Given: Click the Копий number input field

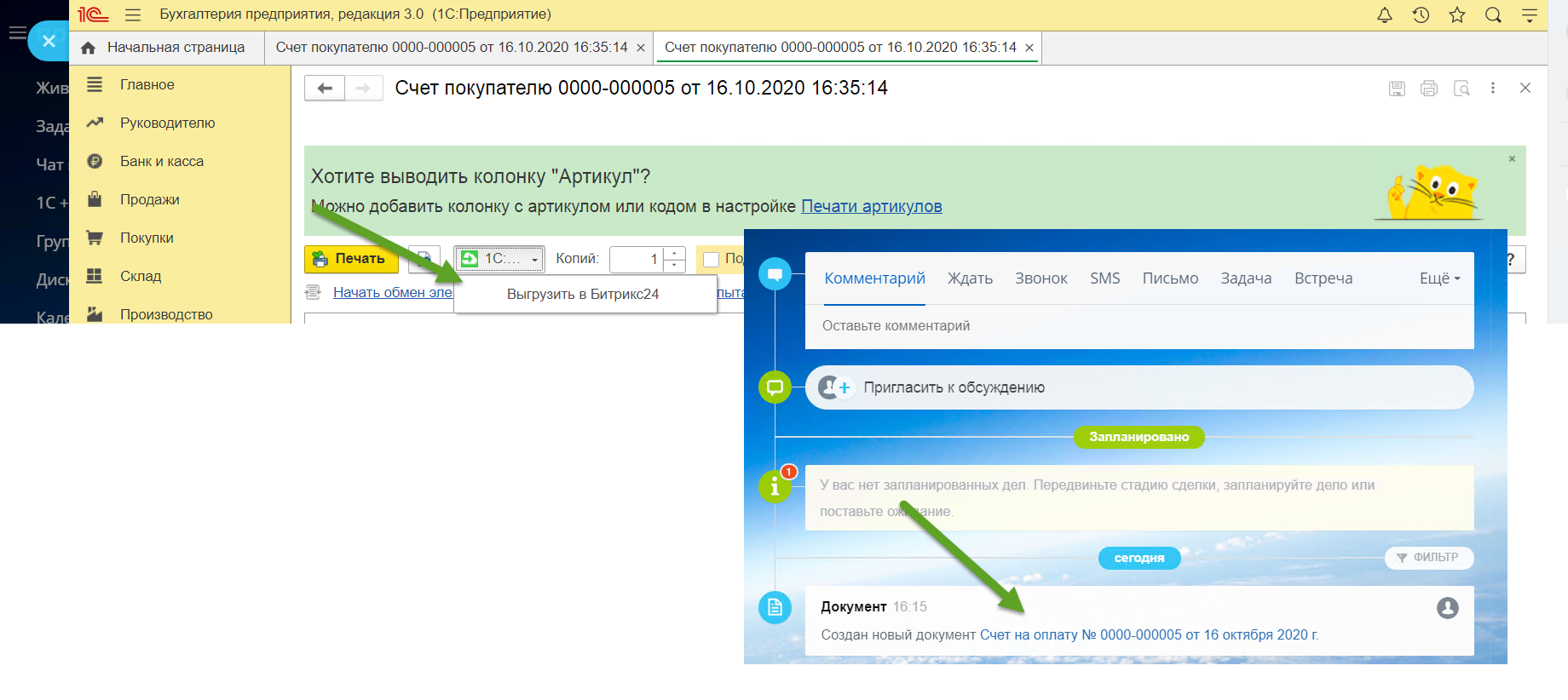Looking at the screenshot, I should (637, 259).
